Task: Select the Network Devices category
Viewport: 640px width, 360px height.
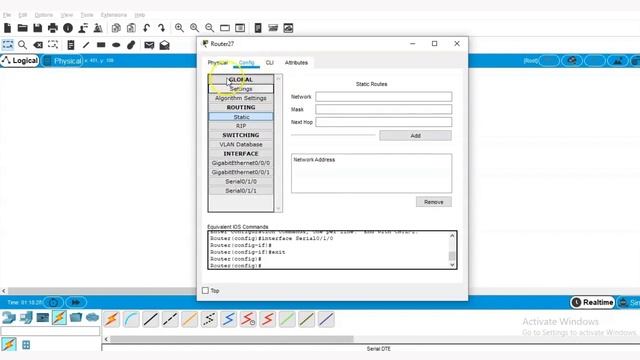Action: point(9,318)
